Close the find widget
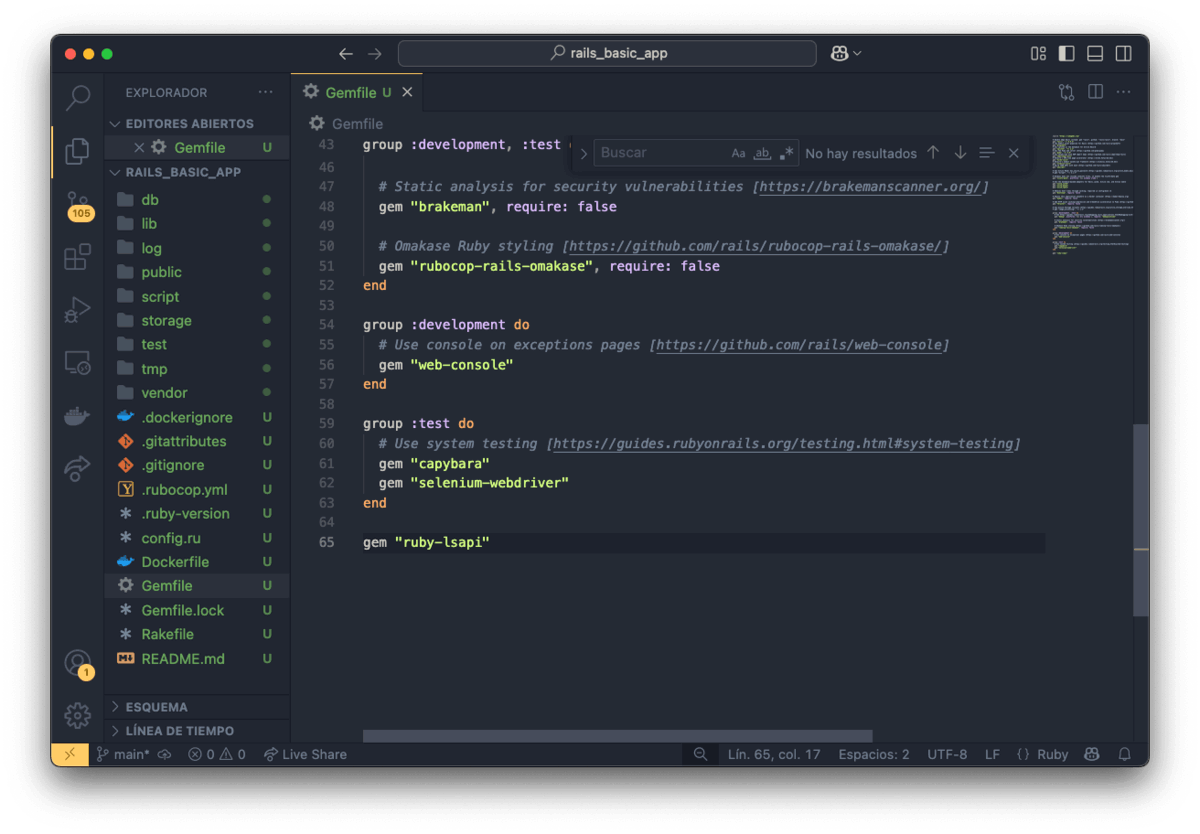Viewport: 1200px width, 834px height. coord(1014,153)
